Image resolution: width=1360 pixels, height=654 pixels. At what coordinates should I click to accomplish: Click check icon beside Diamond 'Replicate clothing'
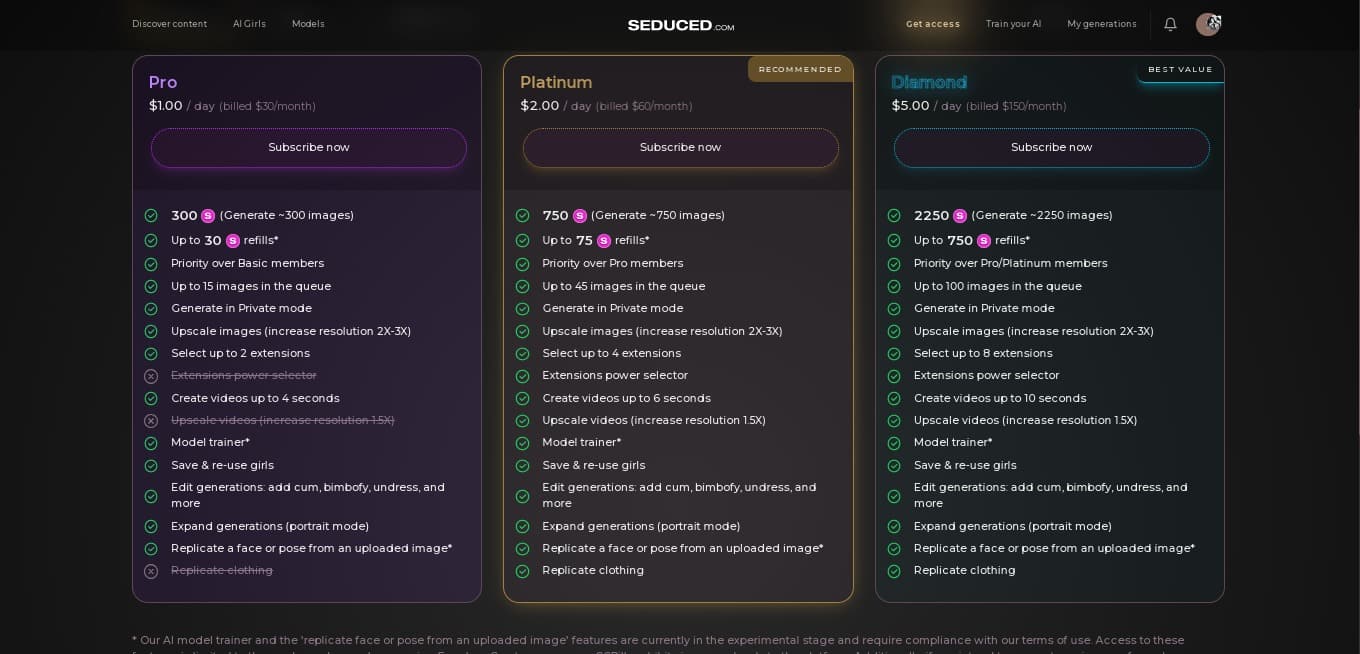pyautogui.click(x=894, y=571)
